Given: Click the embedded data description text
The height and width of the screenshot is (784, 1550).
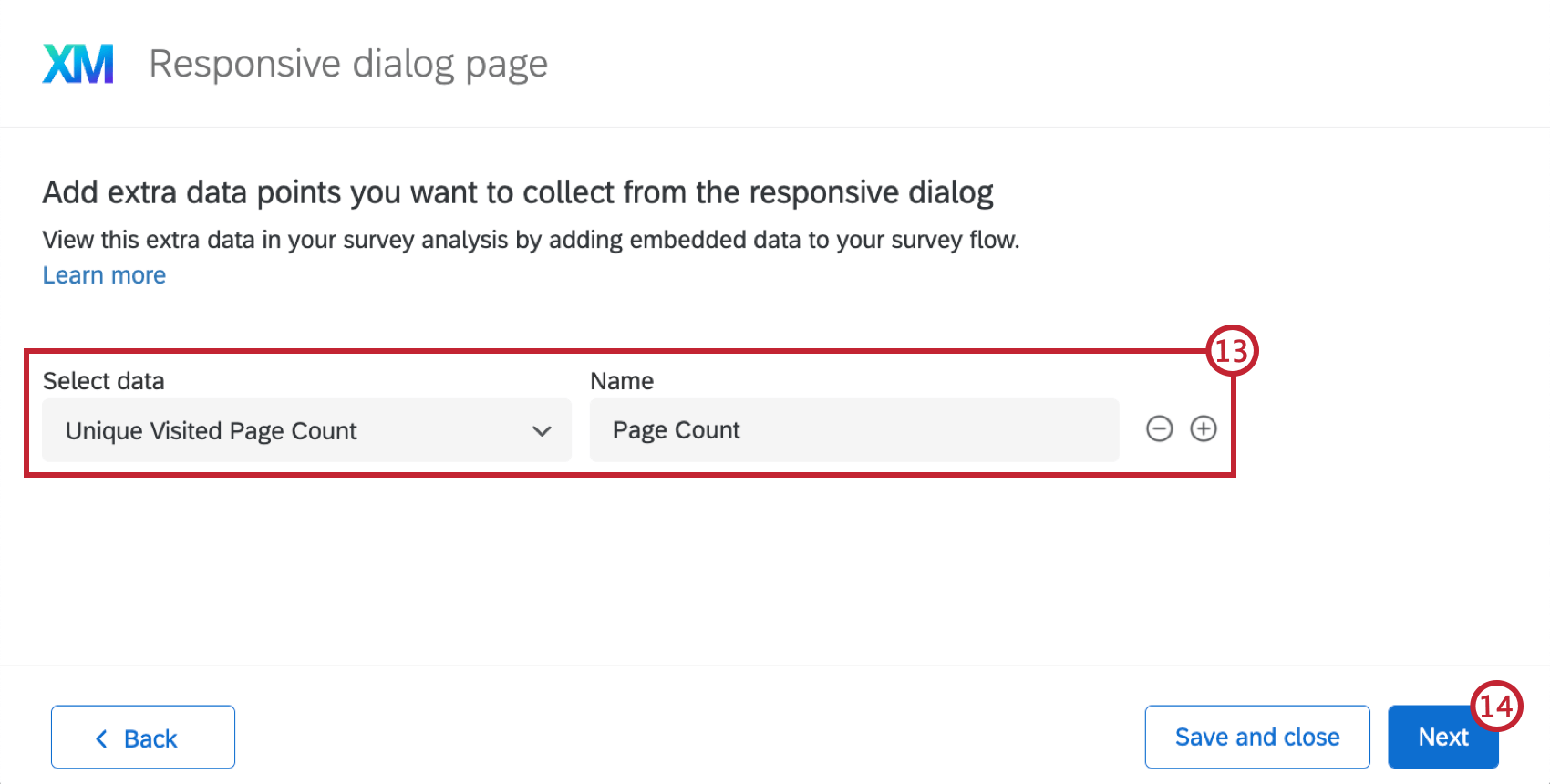Looking at the screenshot, I should click(x=531, y=240).
